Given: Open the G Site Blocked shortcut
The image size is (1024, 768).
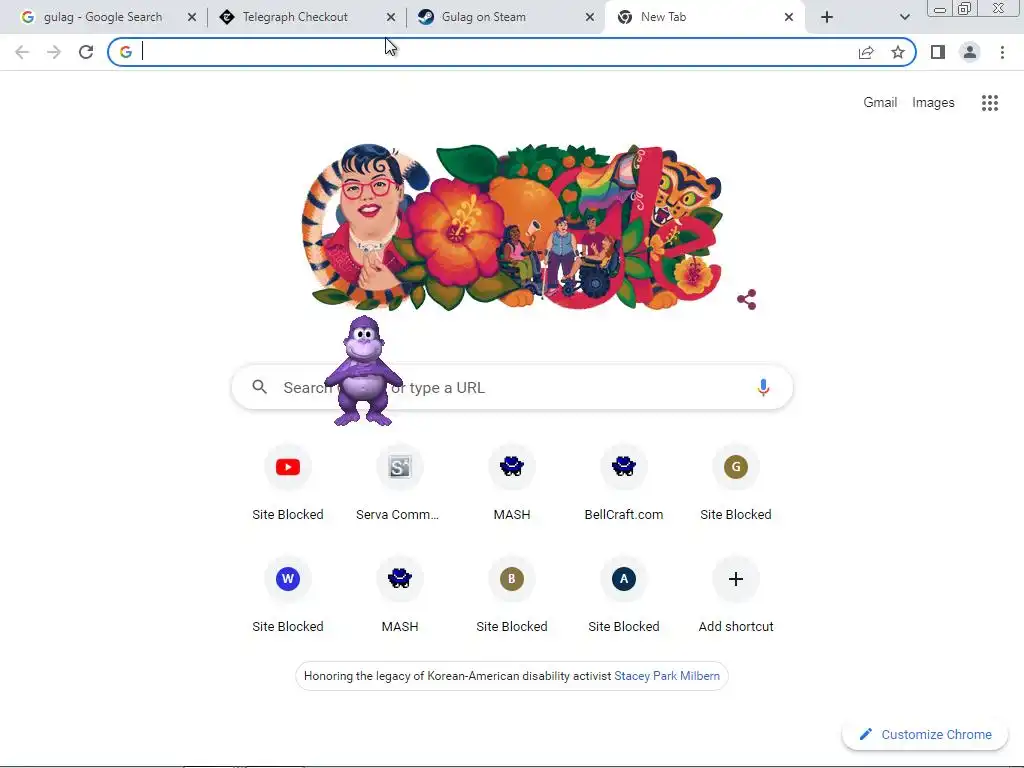Looking at the screenshot, I should coord(736,483).
